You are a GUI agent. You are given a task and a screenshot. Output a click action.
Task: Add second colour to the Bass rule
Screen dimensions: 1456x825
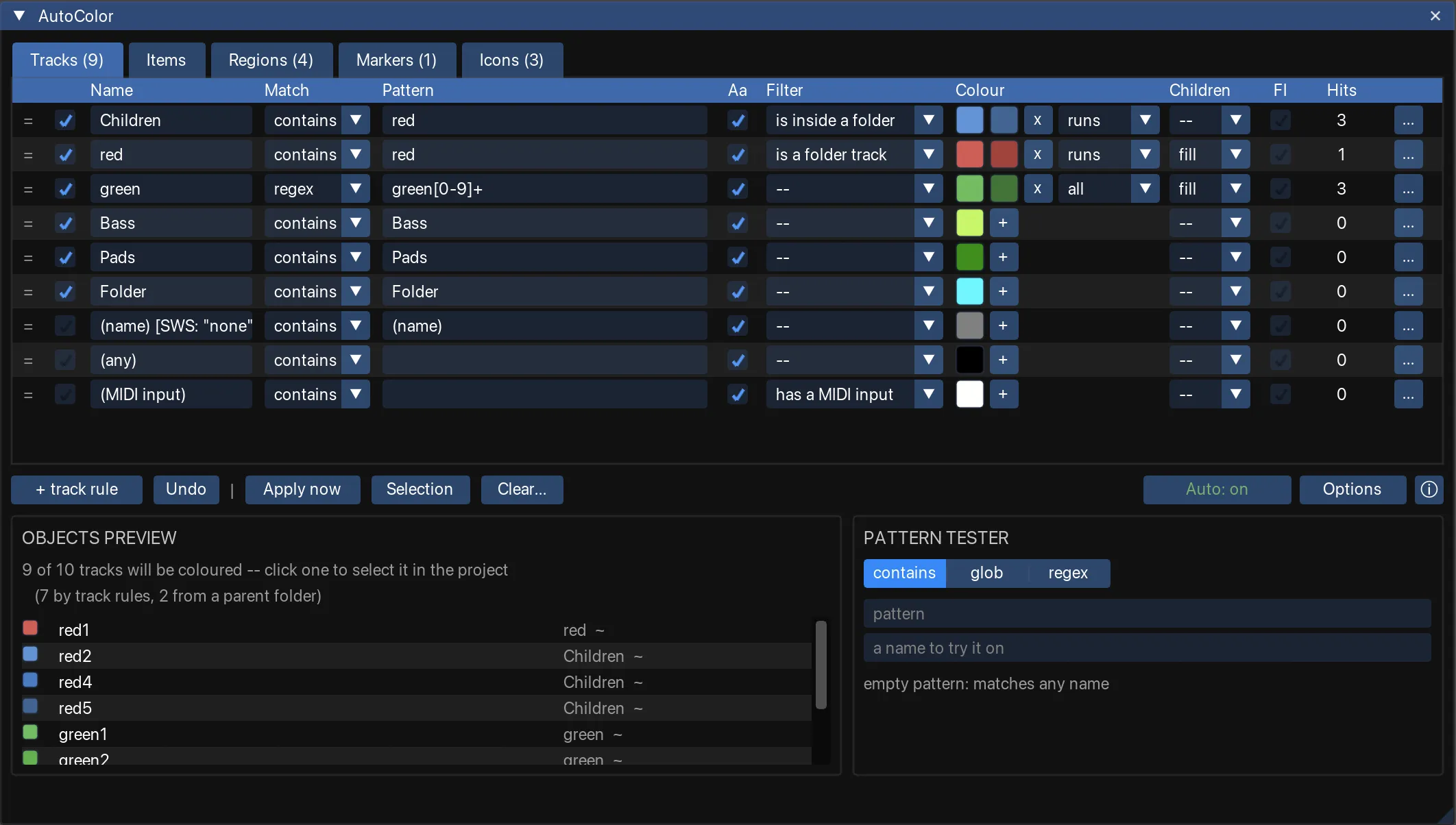pyautogui.click(x=1004, y=223)
